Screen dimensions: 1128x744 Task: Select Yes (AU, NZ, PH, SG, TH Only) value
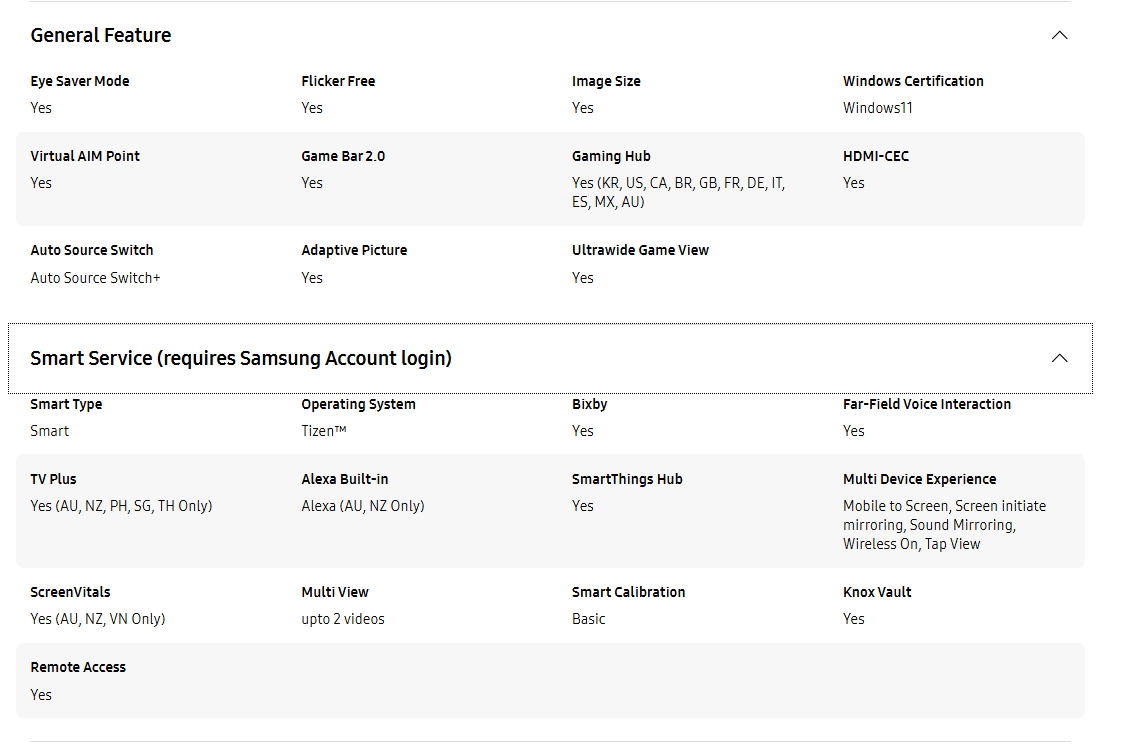pos(121,506)
